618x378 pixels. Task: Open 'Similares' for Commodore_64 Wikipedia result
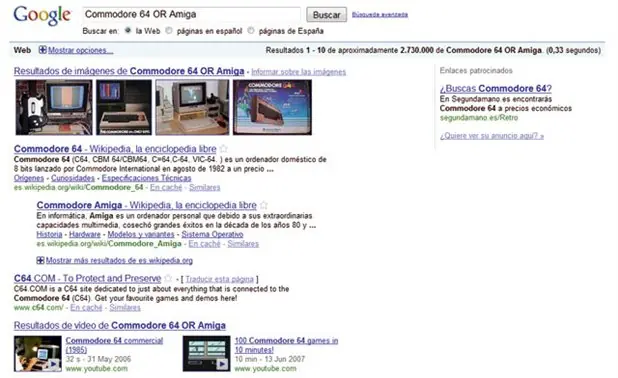click(x=205, y=188)
